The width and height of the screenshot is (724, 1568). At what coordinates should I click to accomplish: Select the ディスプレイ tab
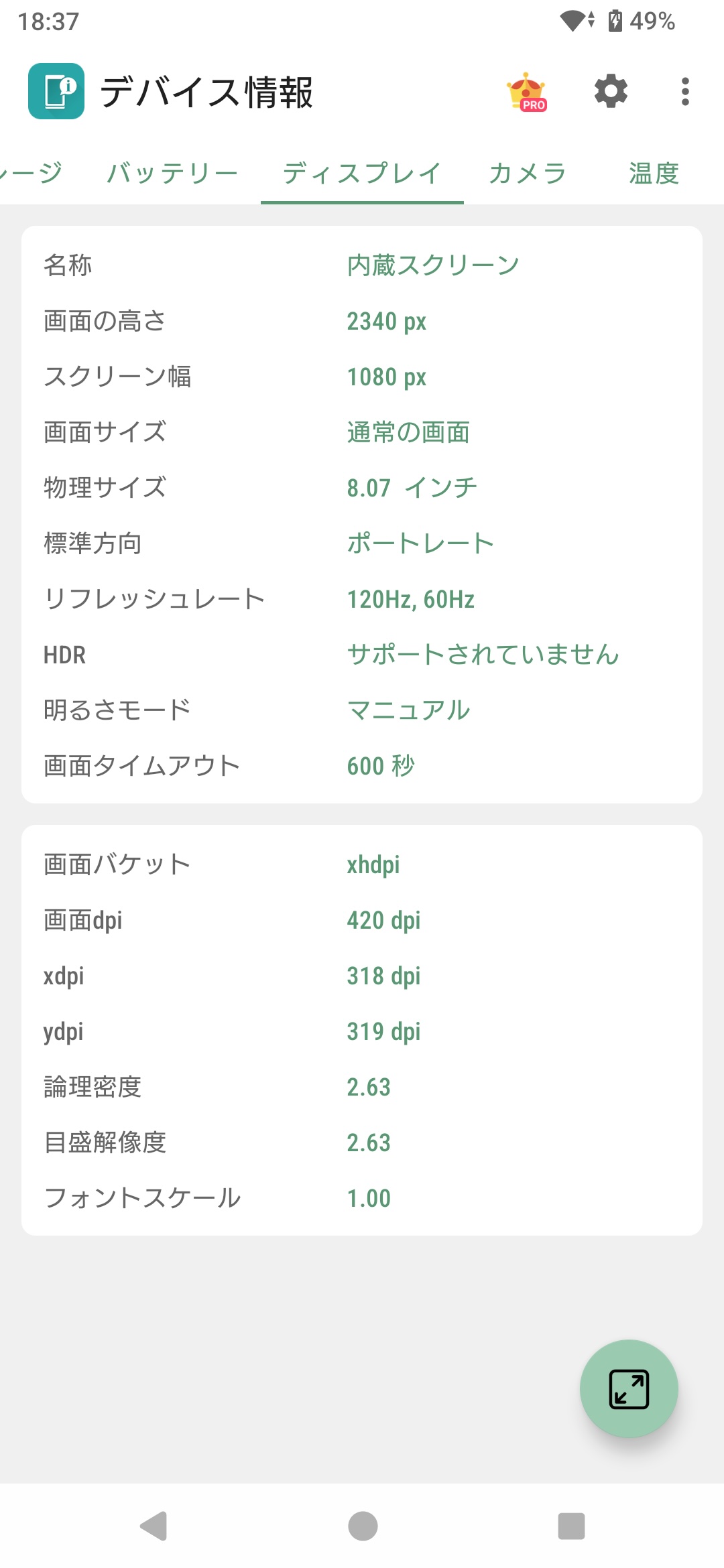coord(362,174)
